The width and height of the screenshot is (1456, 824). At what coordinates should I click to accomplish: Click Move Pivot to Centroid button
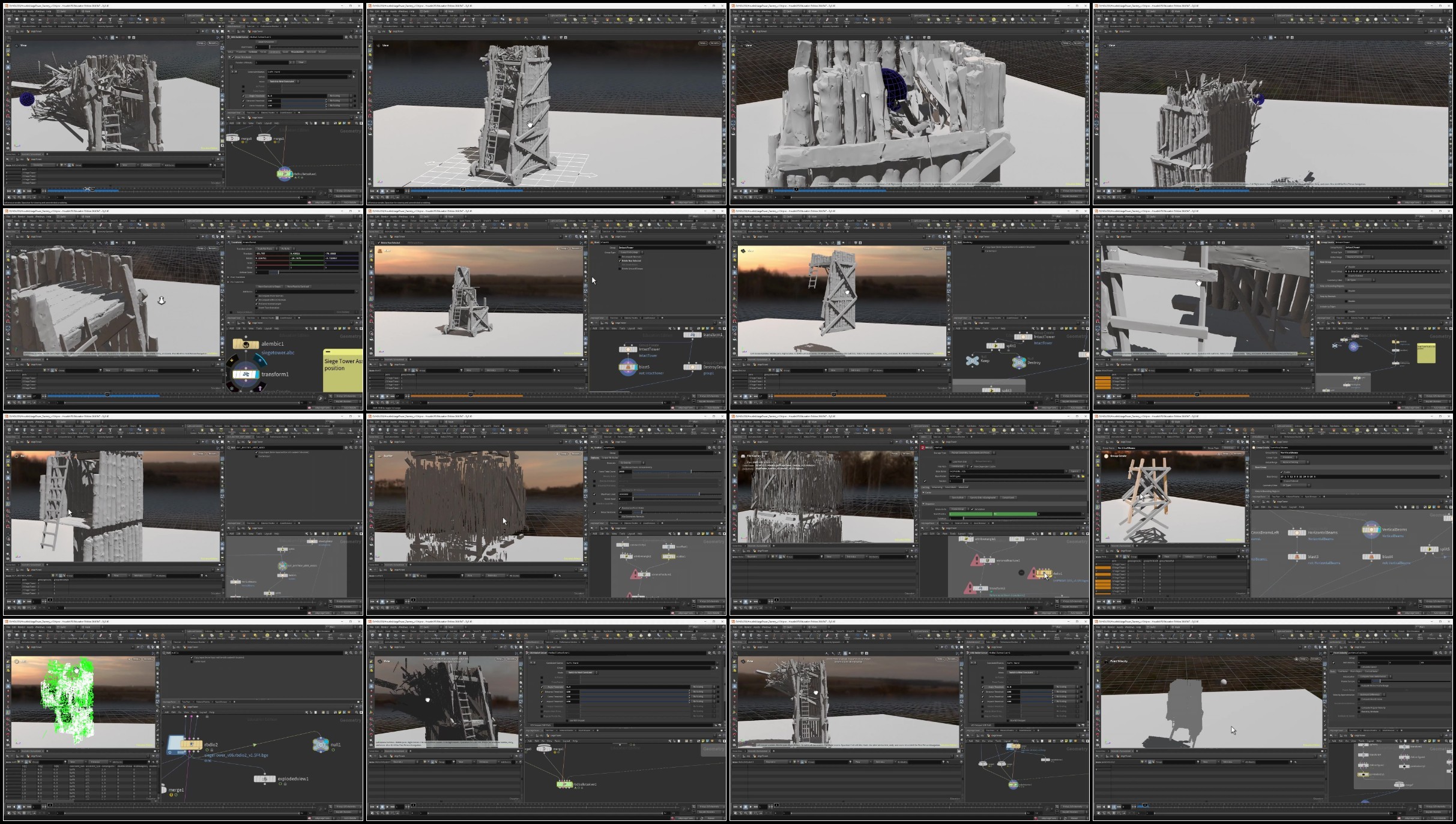[x=298, y=287]
